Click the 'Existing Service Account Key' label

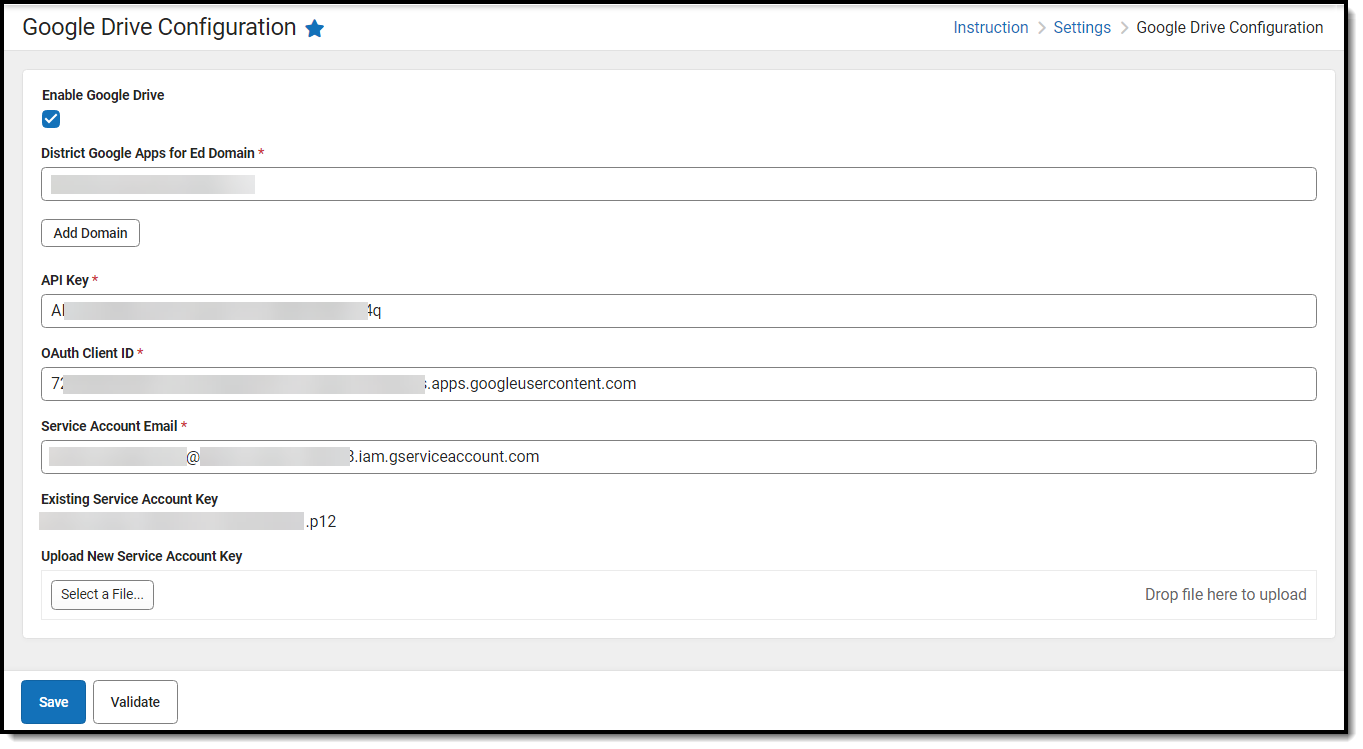(x=130, y=499)
